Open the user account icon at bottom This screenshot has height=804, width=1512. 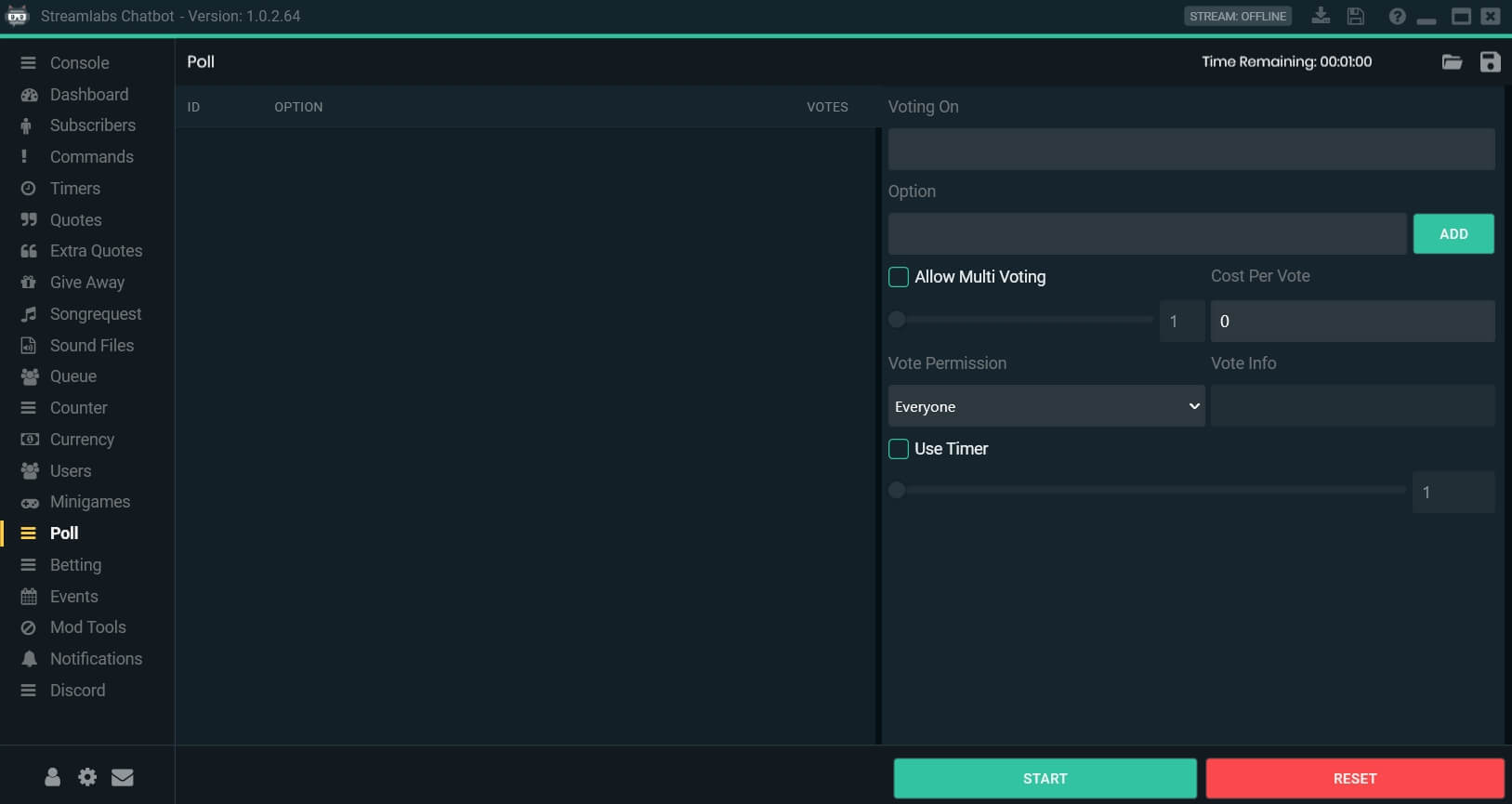53,777
